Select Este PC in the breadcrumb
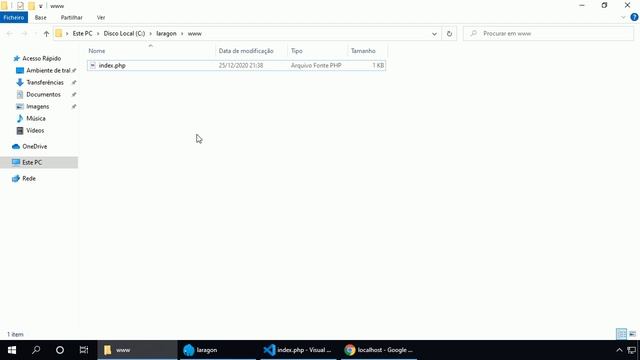640x360 pixels. (x=82, y=34)
